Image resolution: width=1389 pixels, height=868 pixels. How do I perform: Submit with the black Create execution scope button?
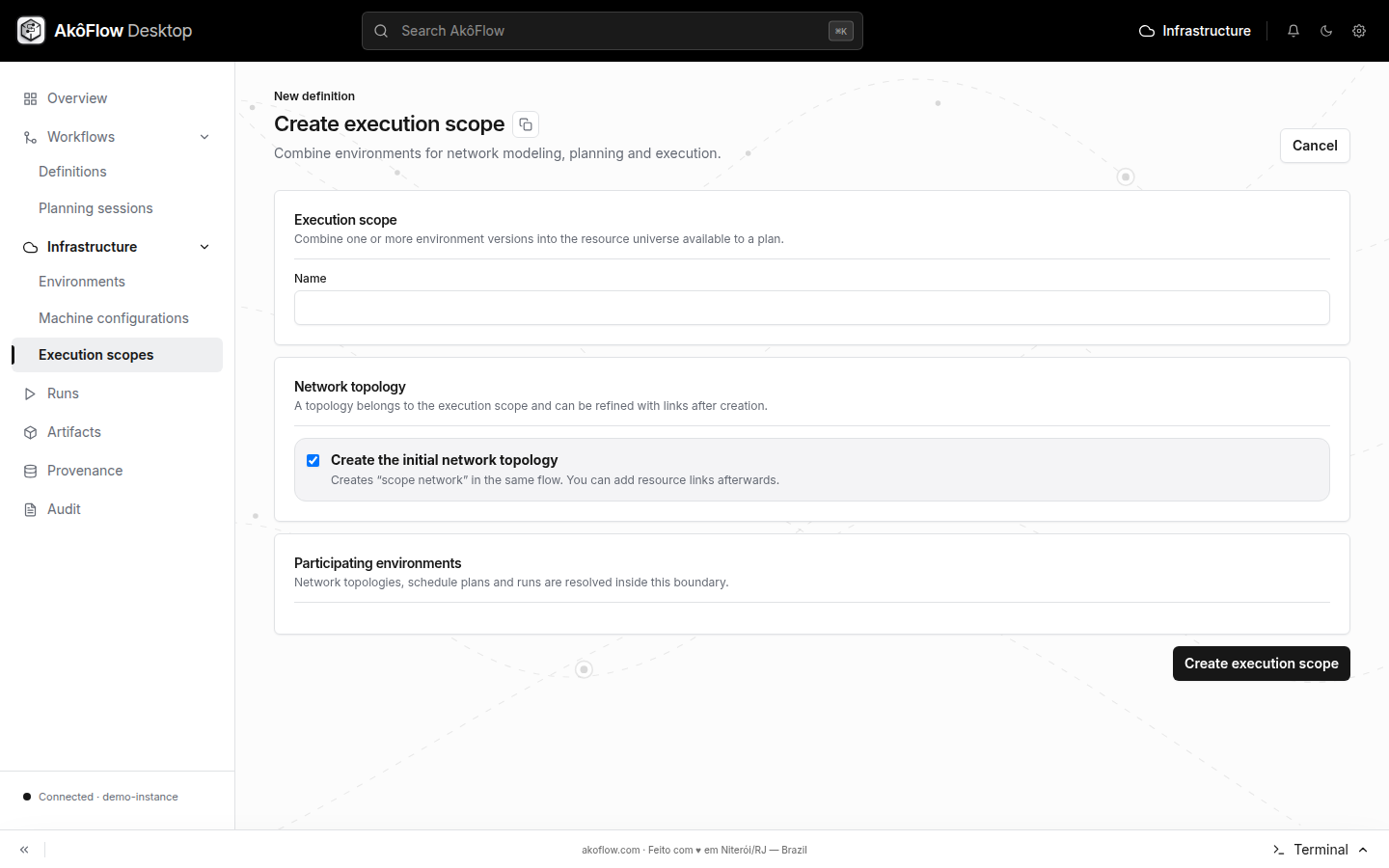click(1262, 664)
